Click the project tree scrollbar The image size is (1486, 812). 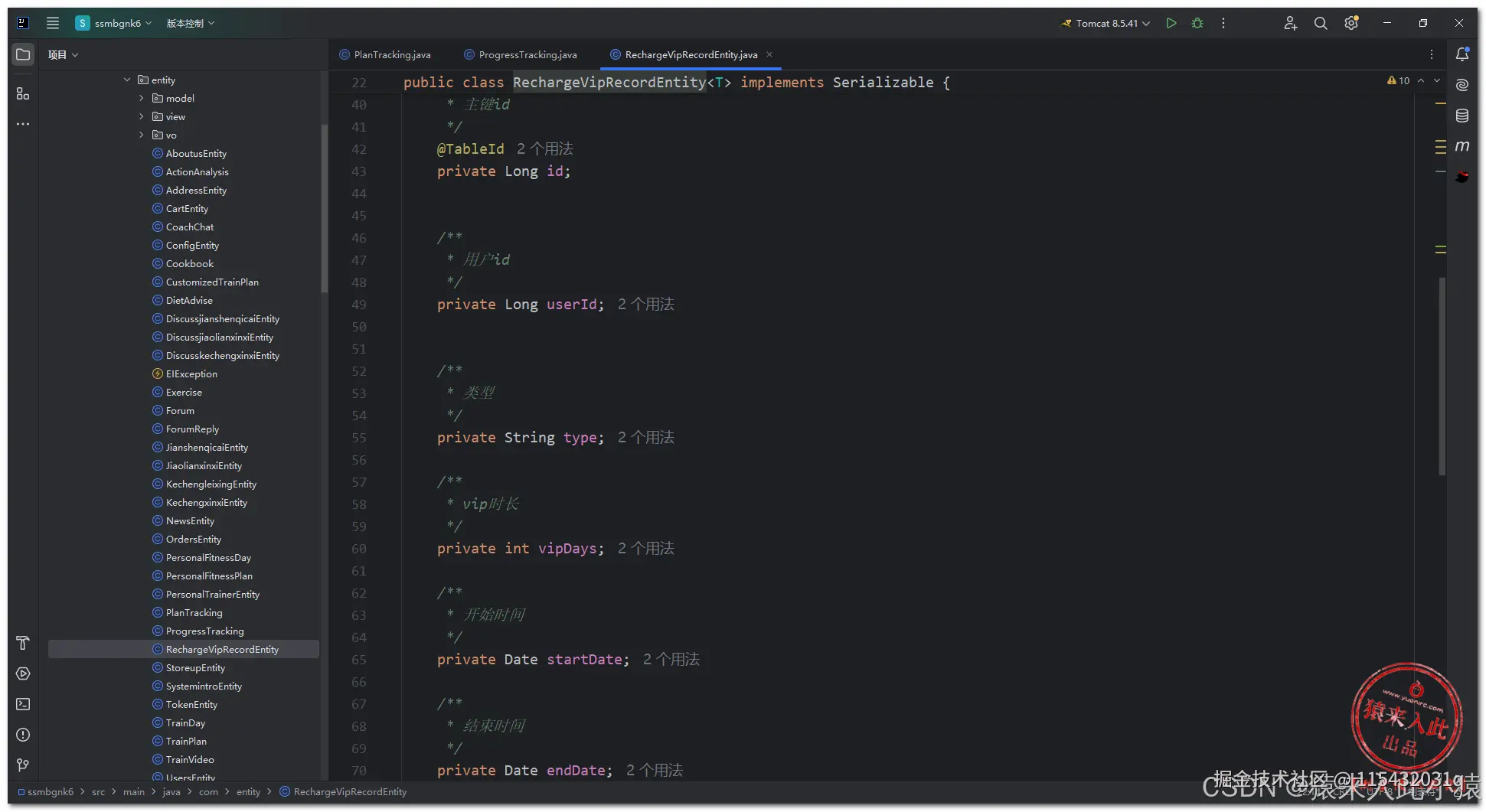tap(325, 208)
